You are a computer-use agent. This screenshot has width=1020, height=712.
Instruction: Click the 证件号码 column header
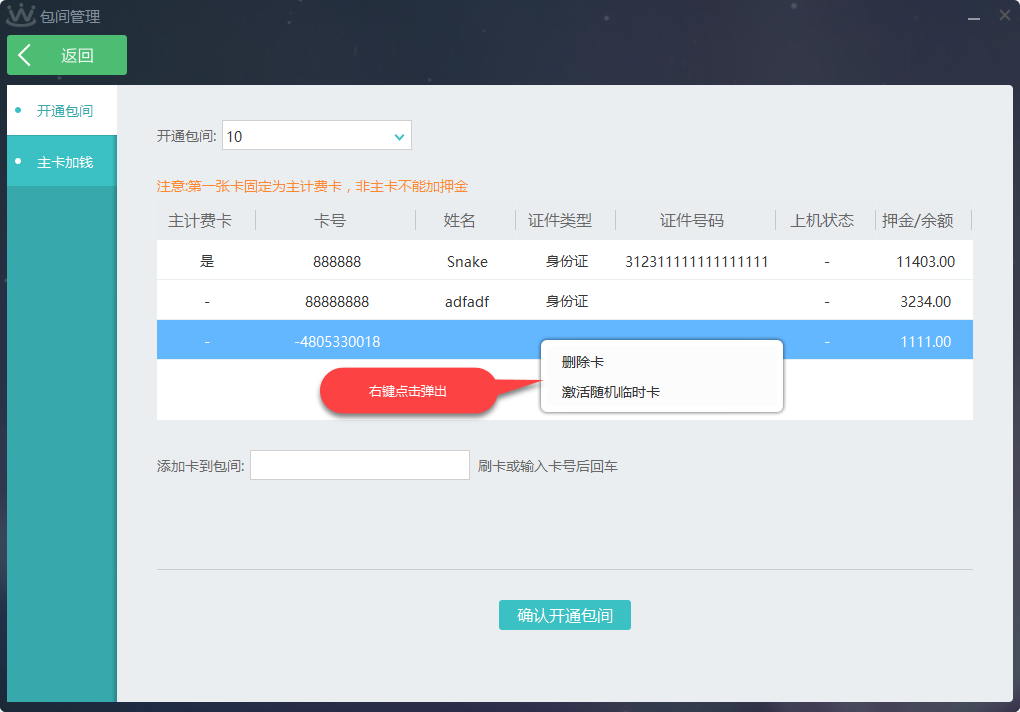pos(691,221)
